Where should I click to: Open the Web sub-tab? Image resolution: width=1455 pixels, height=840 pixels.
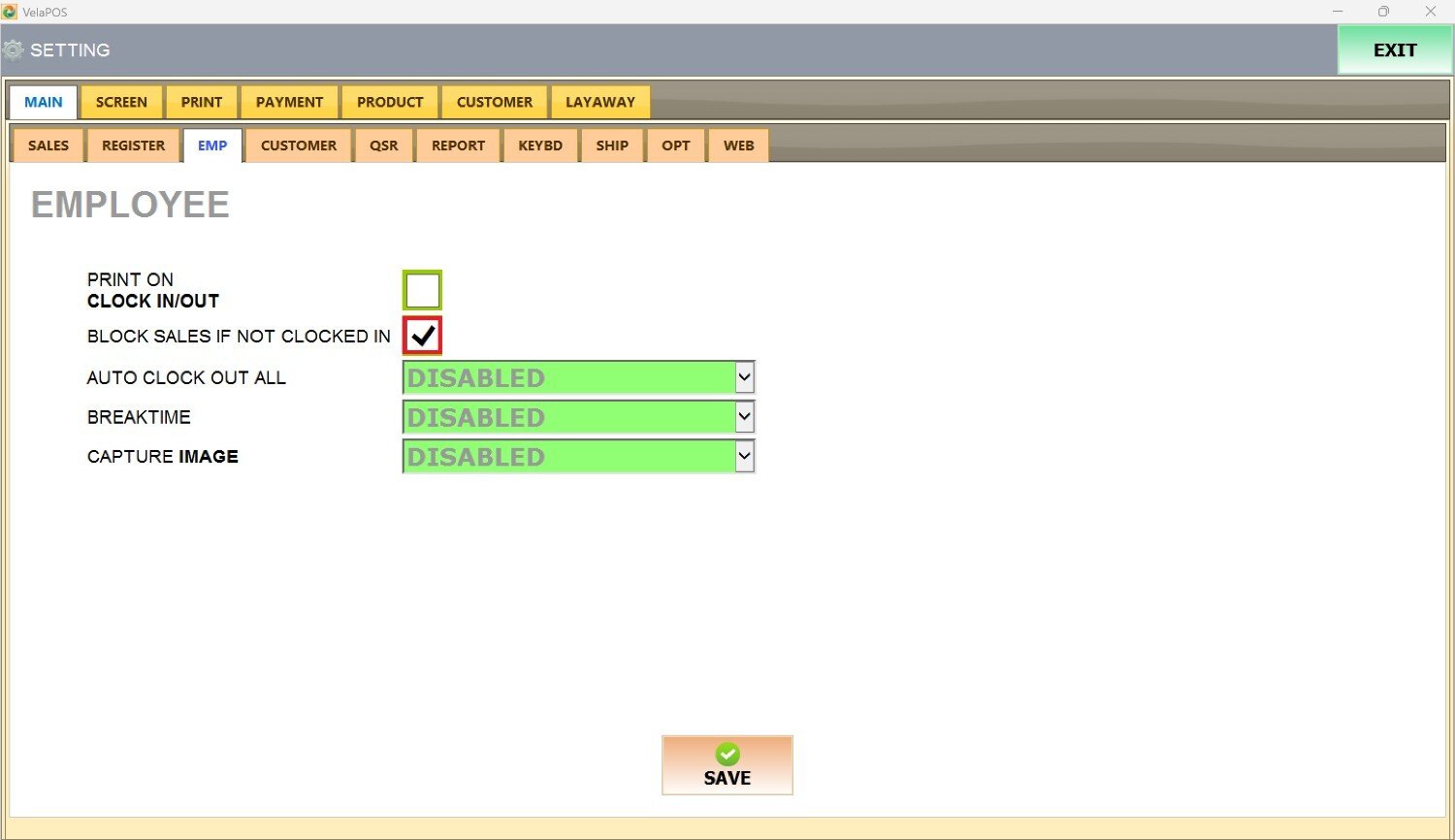[738, 145]
